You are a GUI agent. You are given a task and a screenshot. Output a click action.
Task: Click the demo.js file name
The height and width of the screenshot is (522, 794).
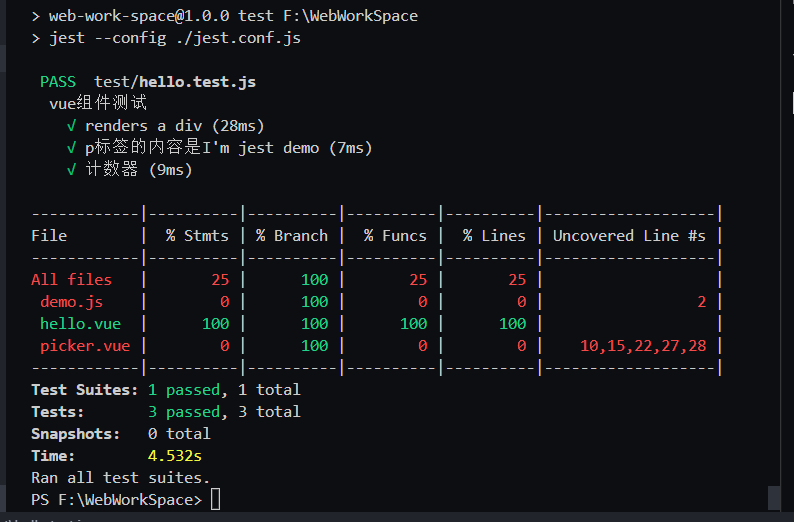pos(71,302)
